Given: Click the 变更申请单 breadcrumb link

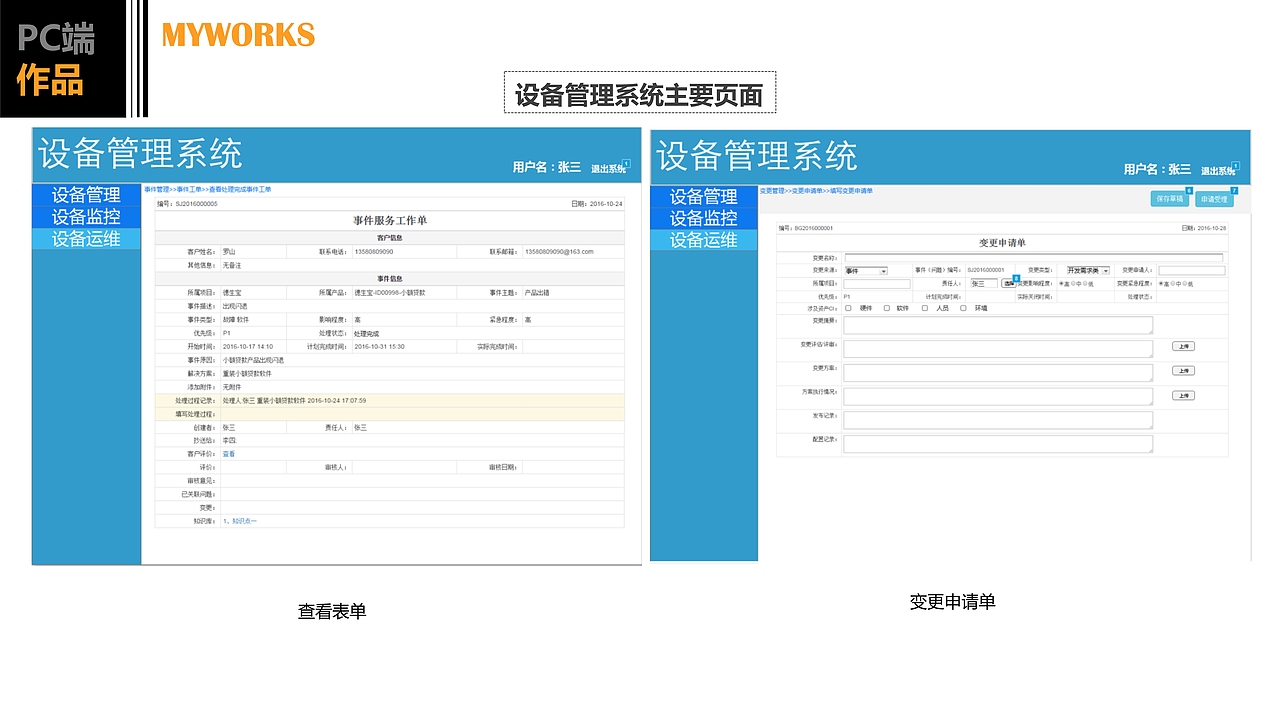Looking at the screenshot, I should pos(807,190).
